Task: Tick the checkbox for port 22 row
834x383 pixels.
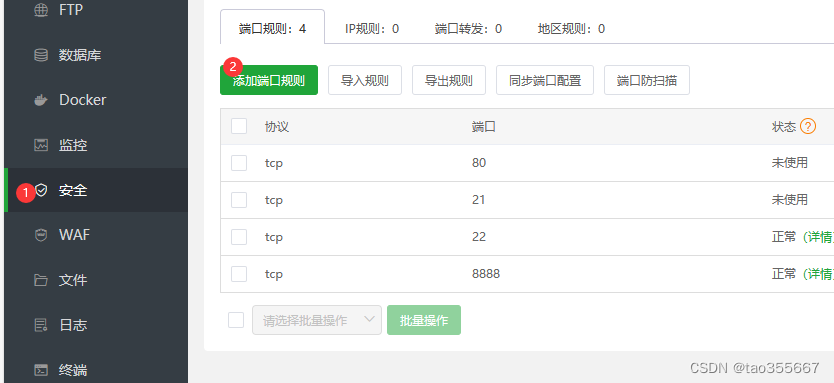Action: pos(239,237)
